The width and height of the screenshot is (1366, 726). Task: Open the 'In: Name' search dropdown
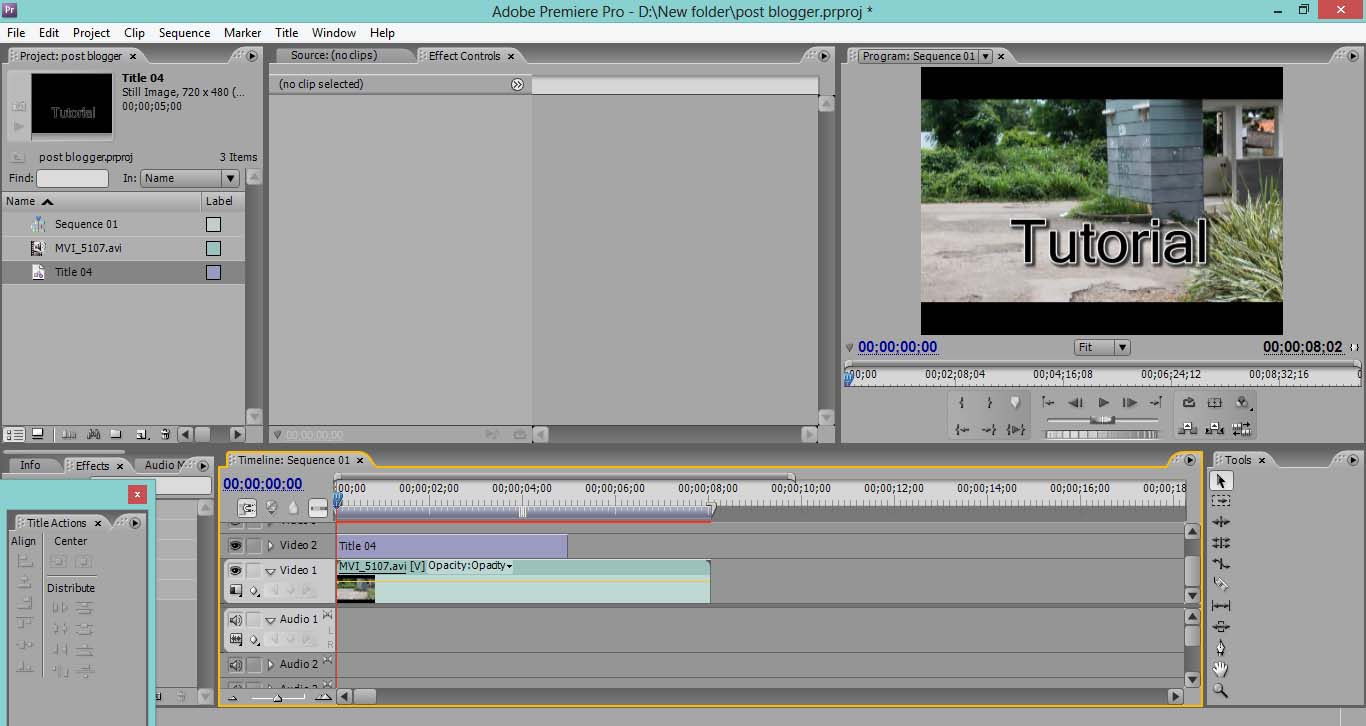(190, 178)
